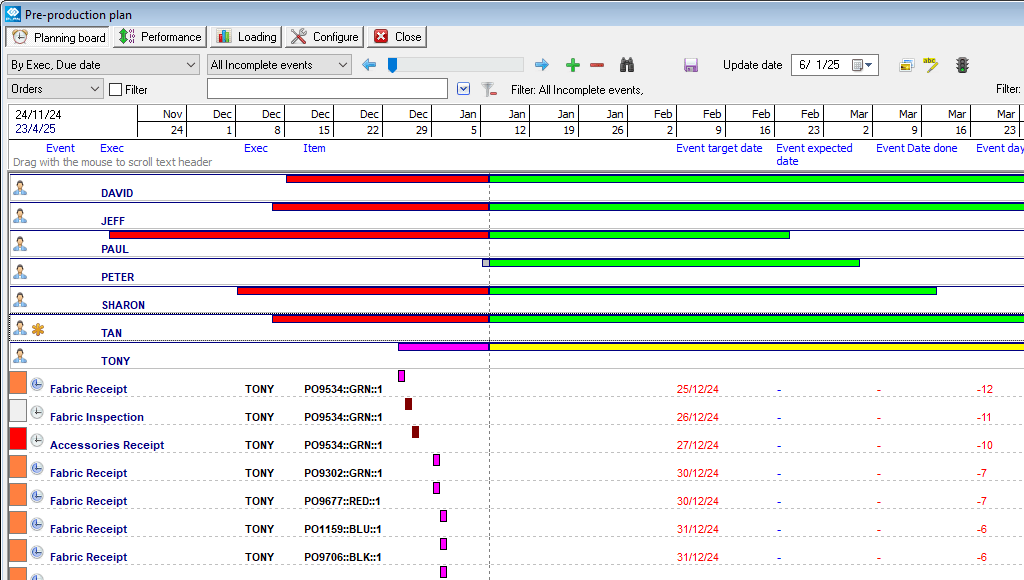The height and width of the screenshot is (580, 1024).
Task: Click the purple save disk icon
Action: 691,65
